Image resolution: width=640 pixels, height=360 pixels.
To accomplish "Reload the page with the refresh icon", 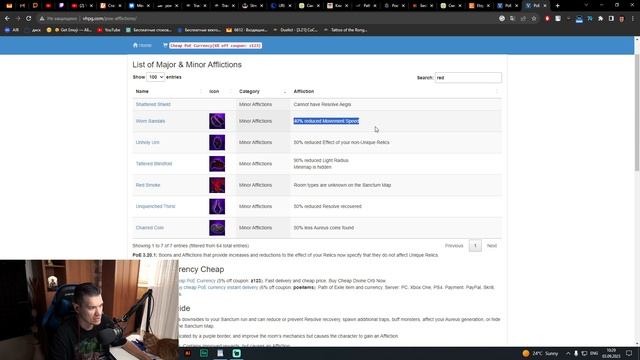I will coord(29,18).
